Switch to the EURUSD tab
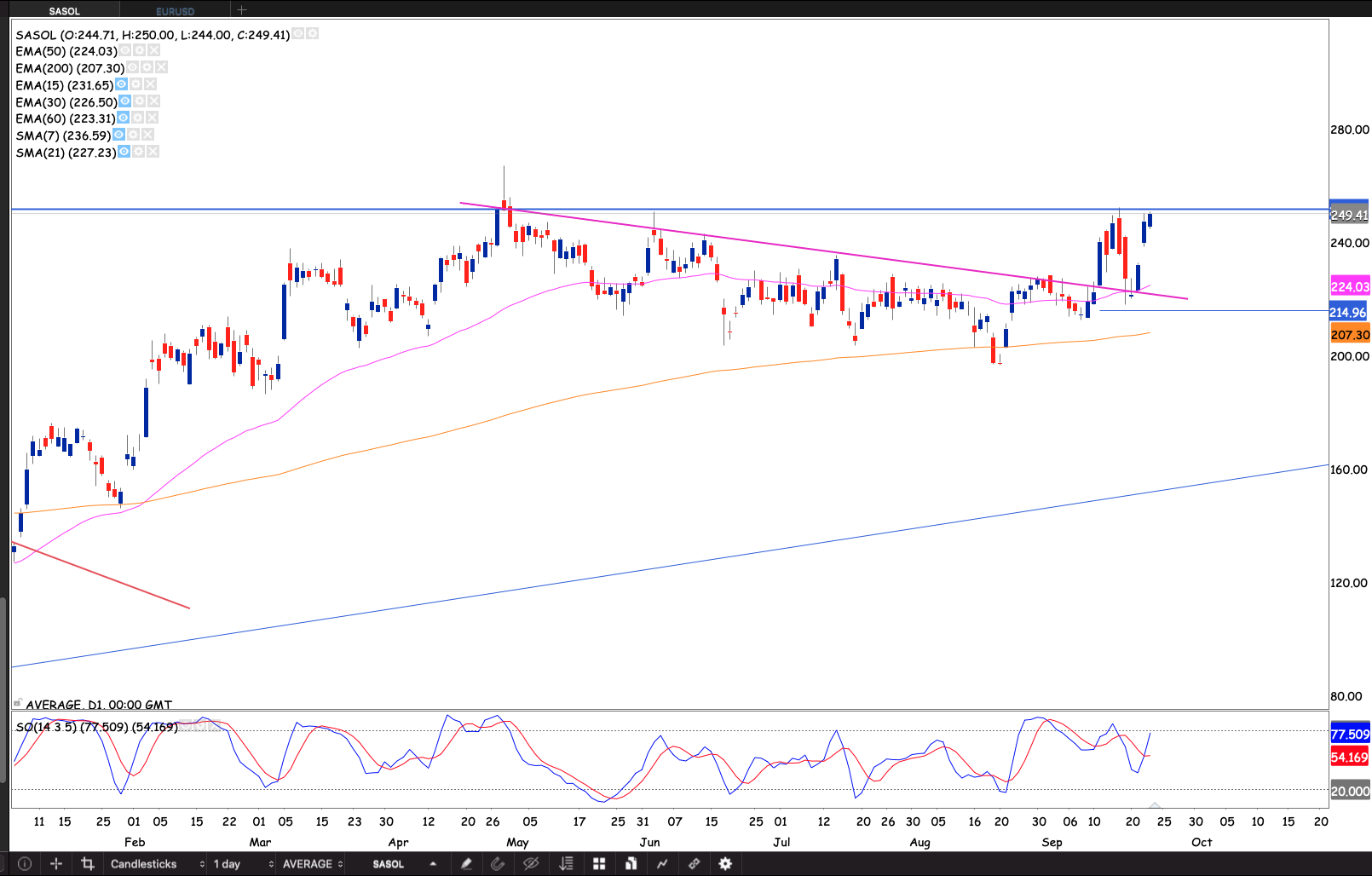 point(175,11)
